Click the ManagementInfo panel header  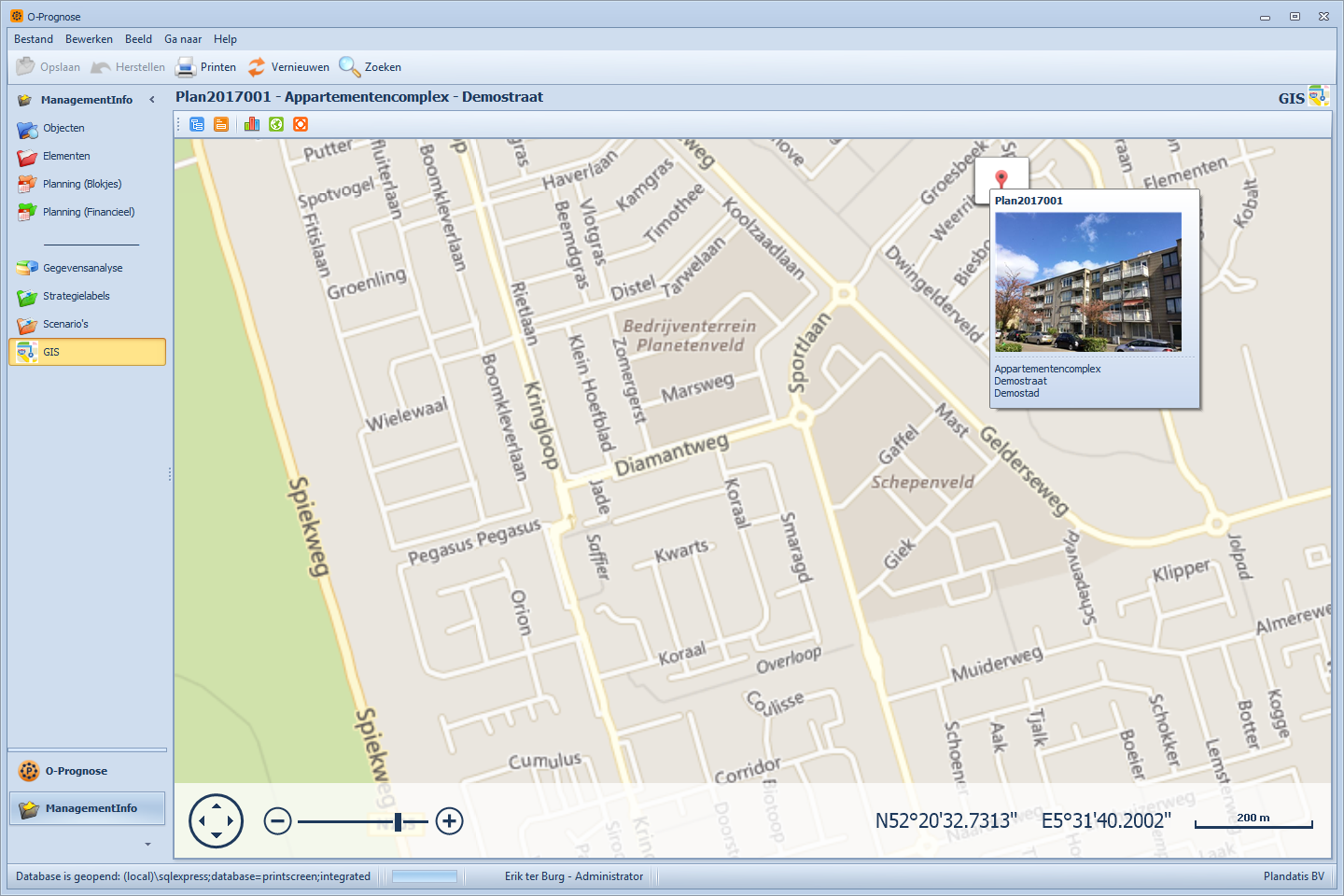pos(86,100)
